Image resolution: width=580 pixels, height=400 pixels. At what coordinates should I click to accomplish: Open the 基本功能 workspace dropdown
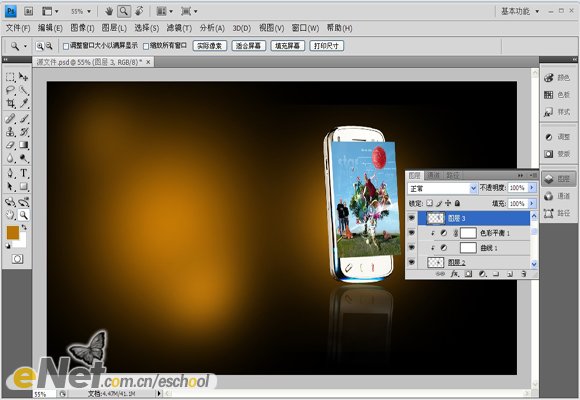tap(520, 11)
